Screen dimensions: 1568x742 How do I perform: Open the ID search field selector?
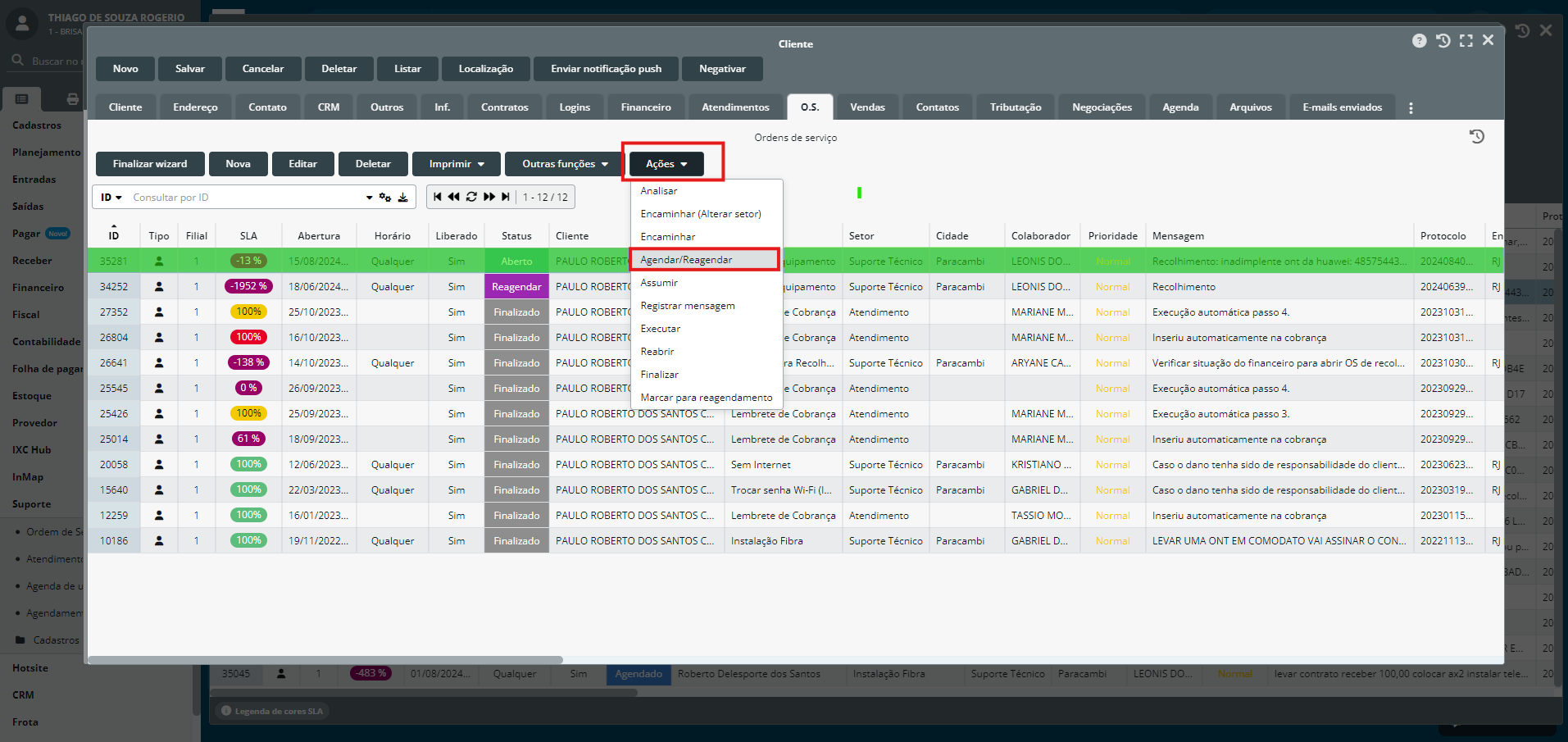pos(111,198)
